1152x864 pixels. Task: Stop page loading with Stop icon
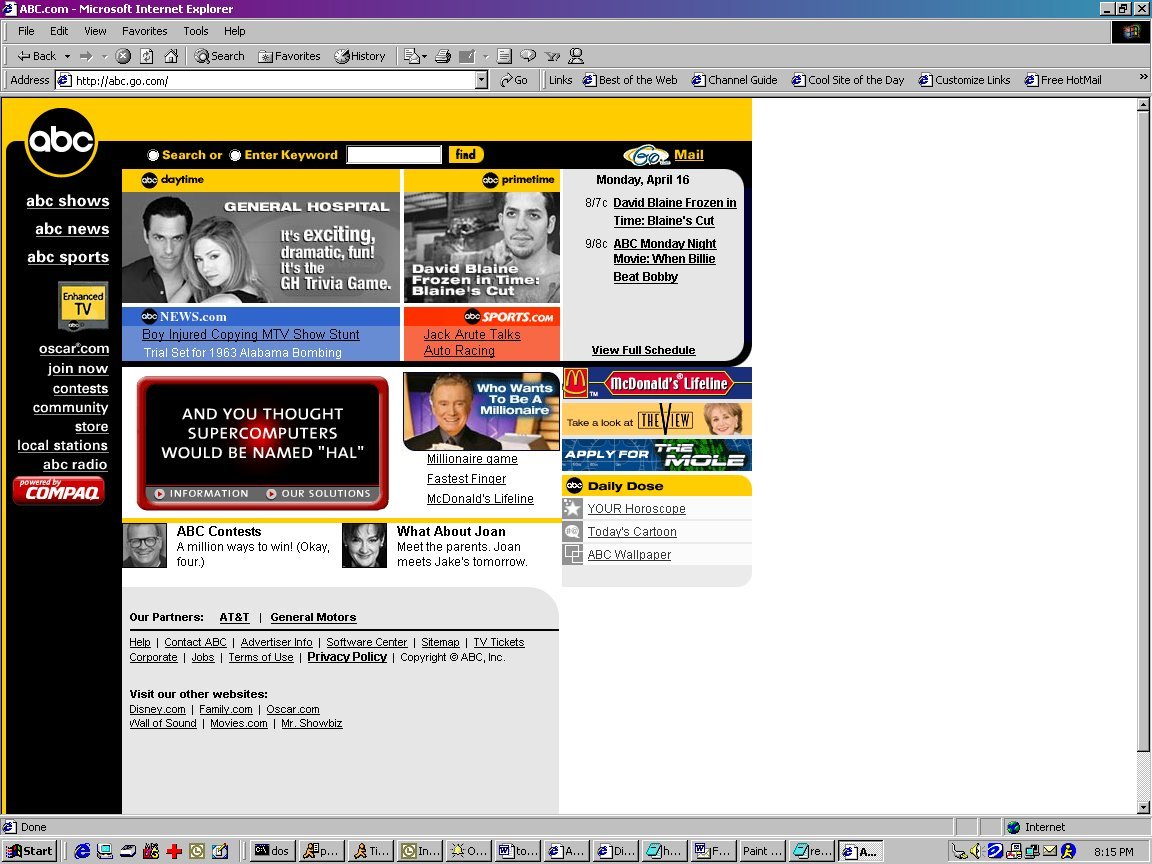point(123,56)
